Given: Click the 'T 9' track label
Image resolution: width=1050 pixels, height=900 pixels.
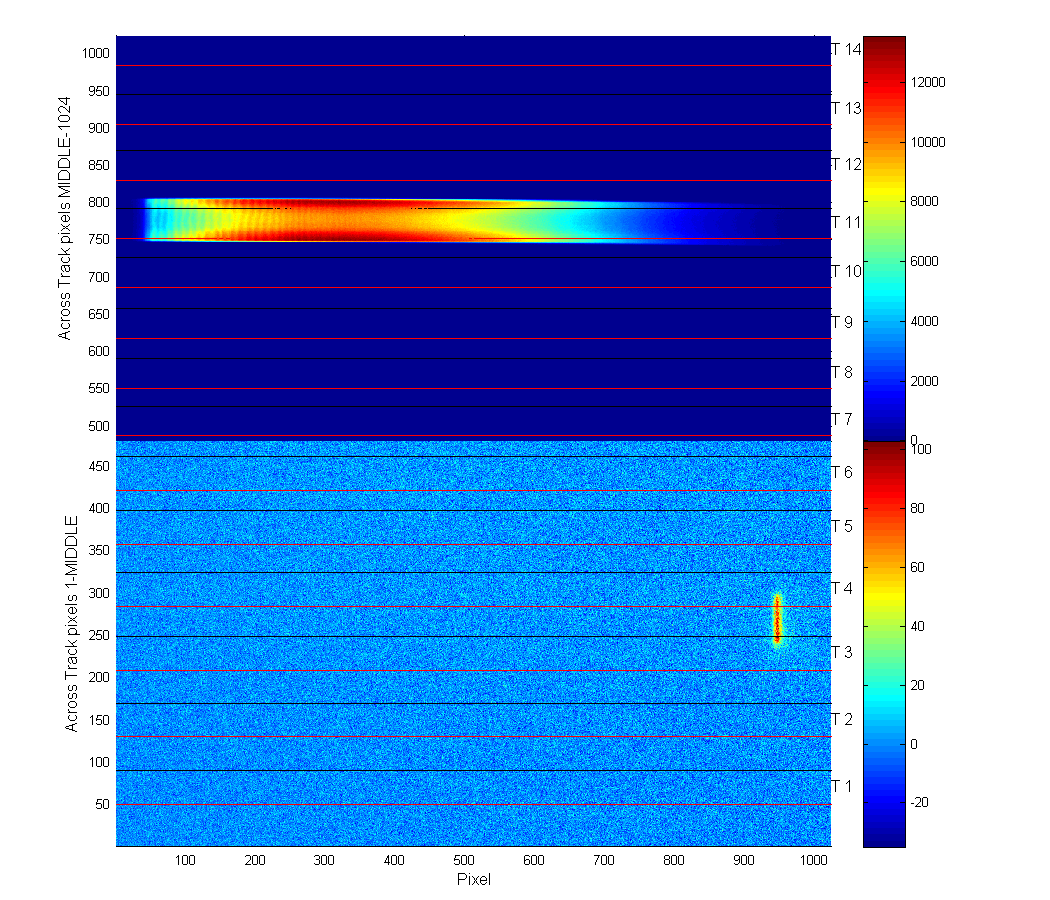Looking at the screenshot, I should pos(842,323).
